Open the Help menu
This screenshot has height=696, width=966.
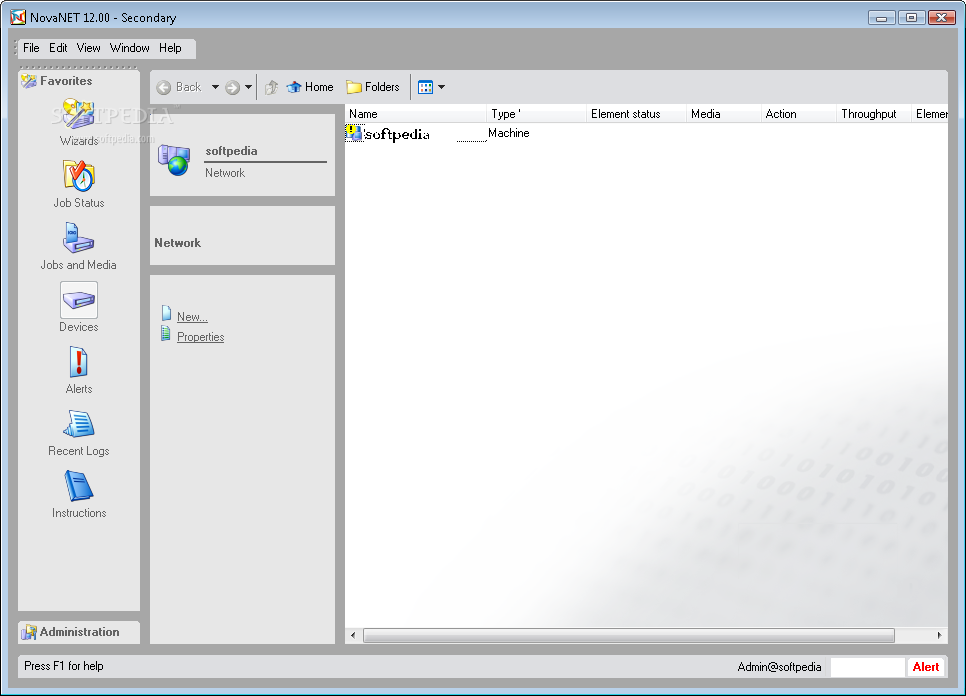pos(170,48)
